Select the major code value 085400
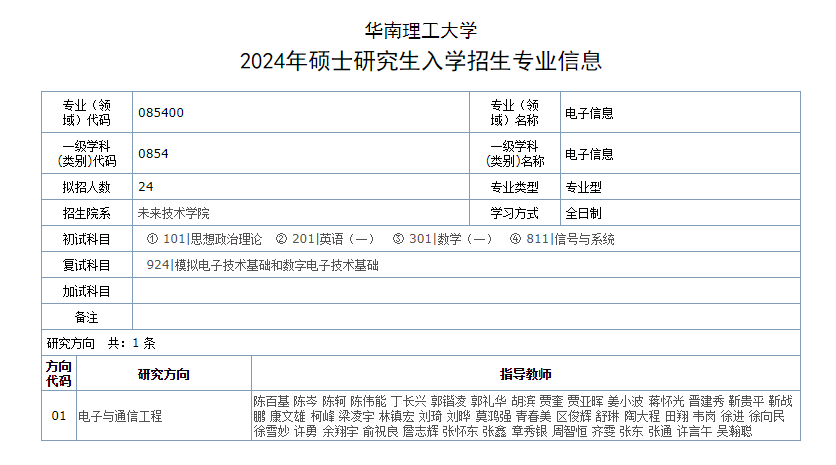Screen dimensions: 836x465 click(x=161, y=113)
